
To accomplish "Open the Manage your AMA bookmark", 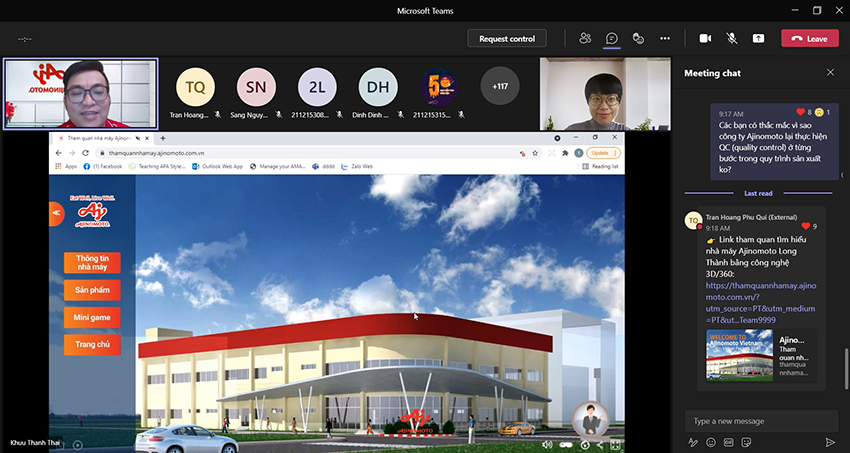I will [x=278, y=166].
